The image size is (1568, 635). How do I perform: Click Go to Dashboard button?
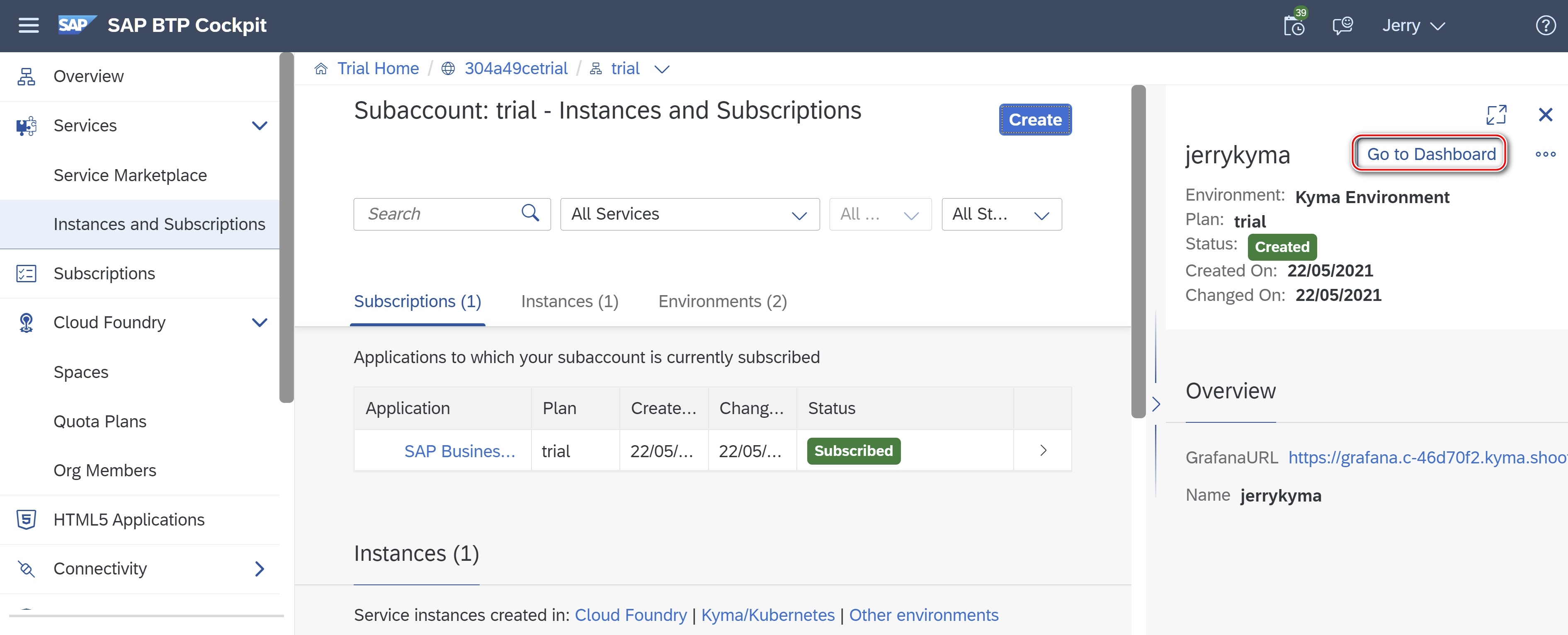[x=1430, y=154]
